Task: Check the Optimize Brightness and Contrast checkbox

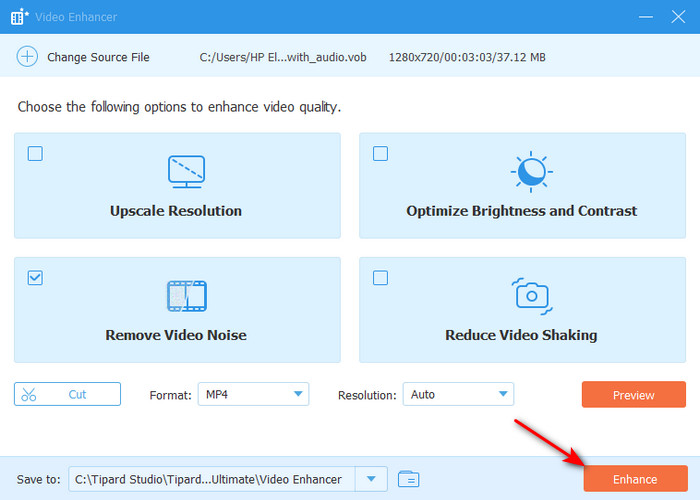Action: tap(380, 154)
